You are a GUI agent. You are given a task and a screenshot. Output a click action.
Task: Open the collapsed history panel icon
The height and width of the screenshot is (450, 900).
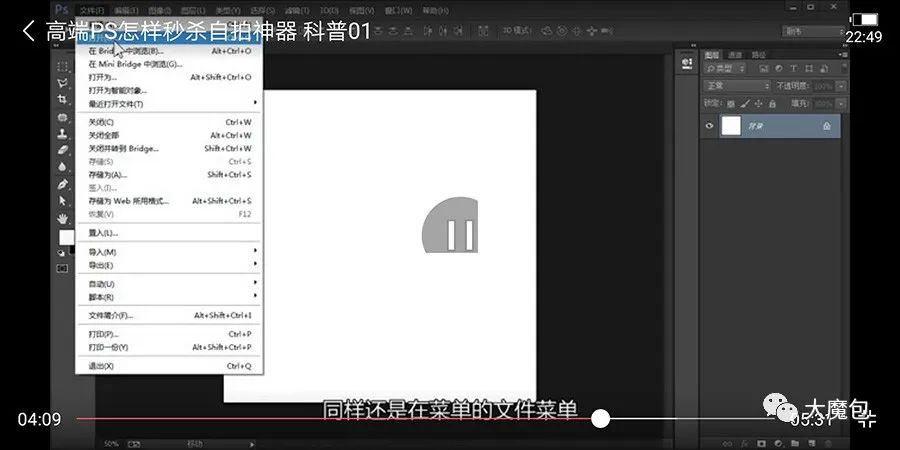click(686, 63)
